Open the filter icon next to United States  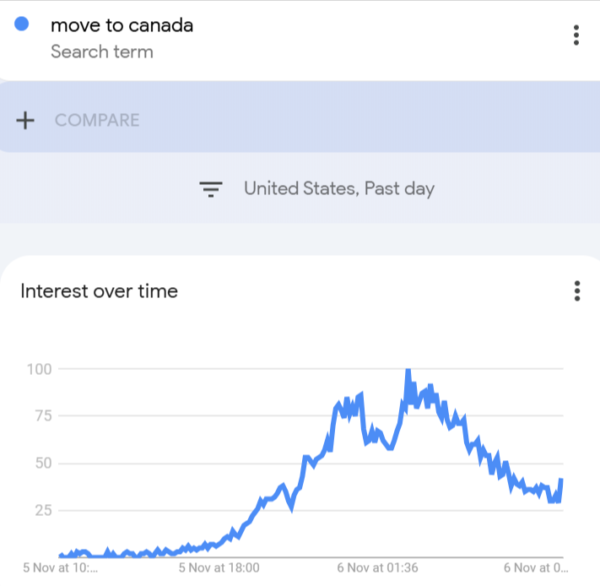211,189
